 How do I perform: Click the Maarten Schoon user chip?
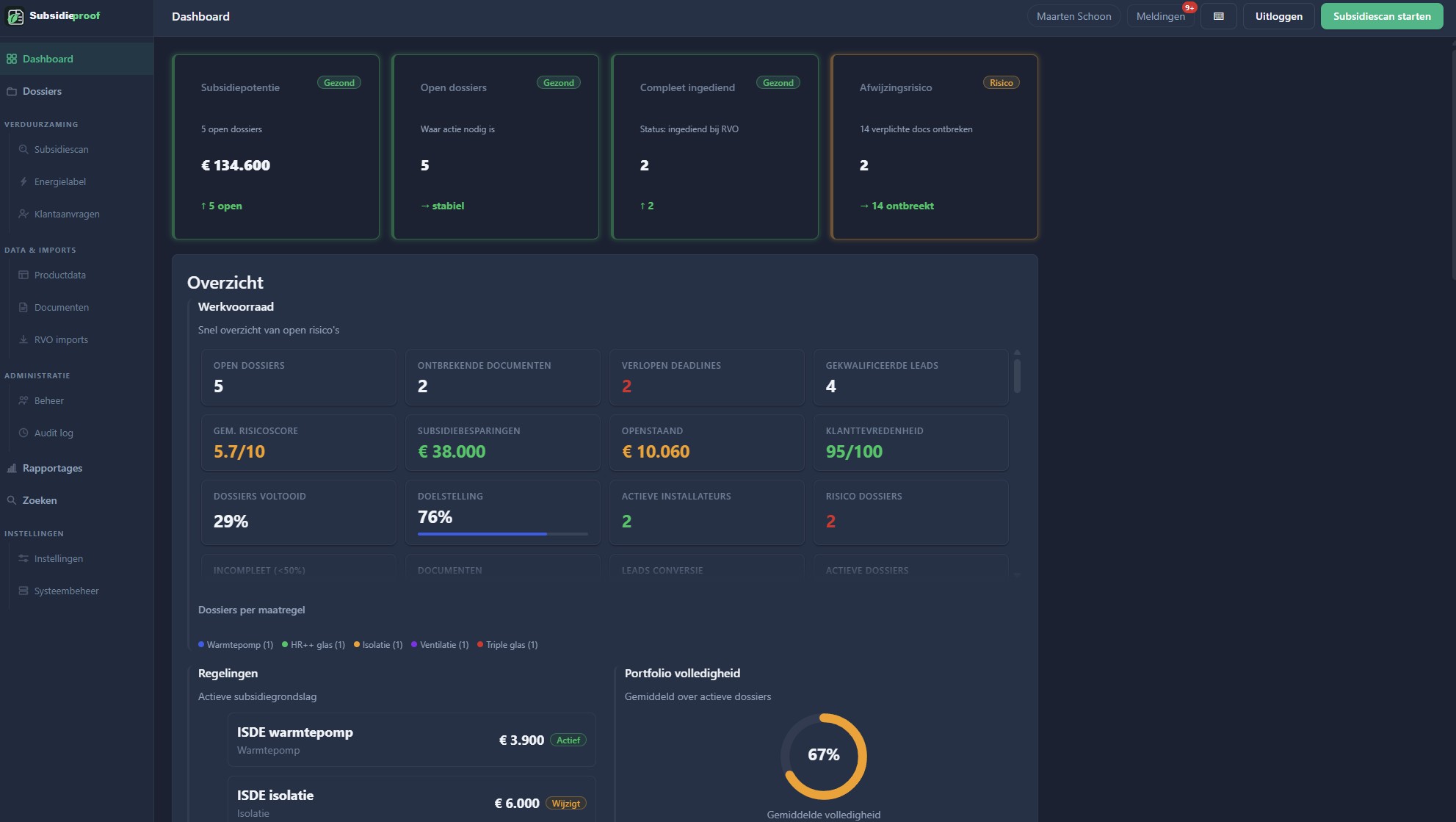1073,16
